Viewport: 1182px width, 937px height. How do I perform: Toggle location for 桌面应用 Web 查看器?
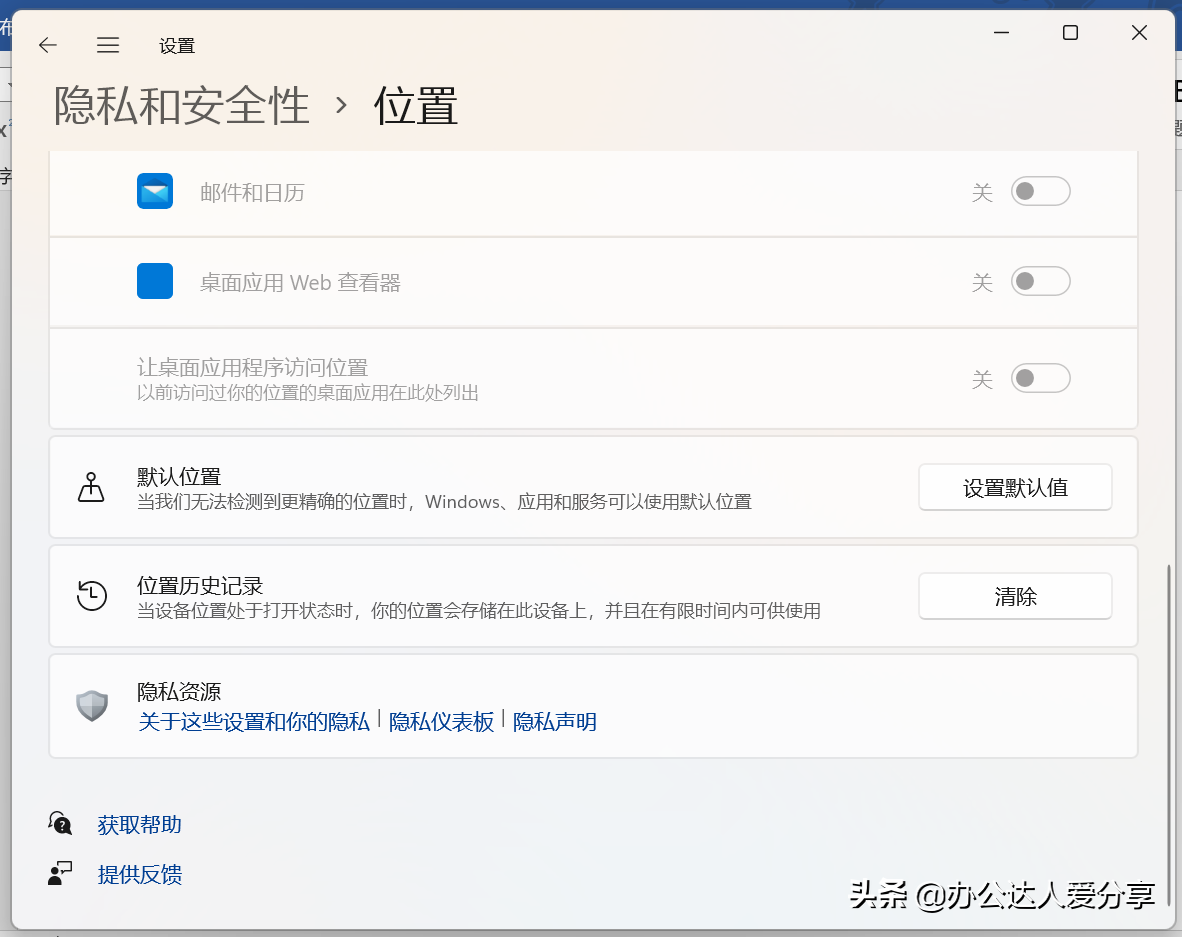click(x=1040, y=281)
